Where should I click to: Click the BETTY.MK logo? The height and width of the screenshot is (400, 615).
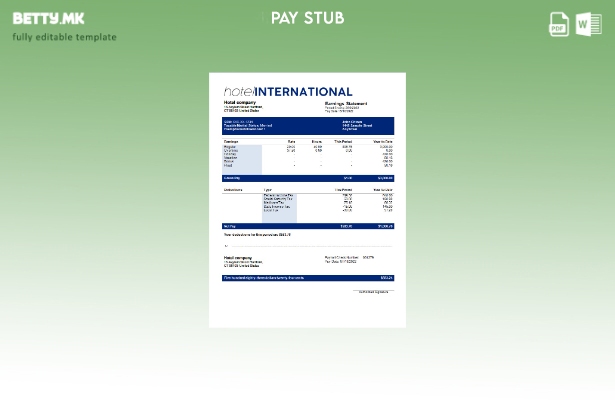click(48, 18)
